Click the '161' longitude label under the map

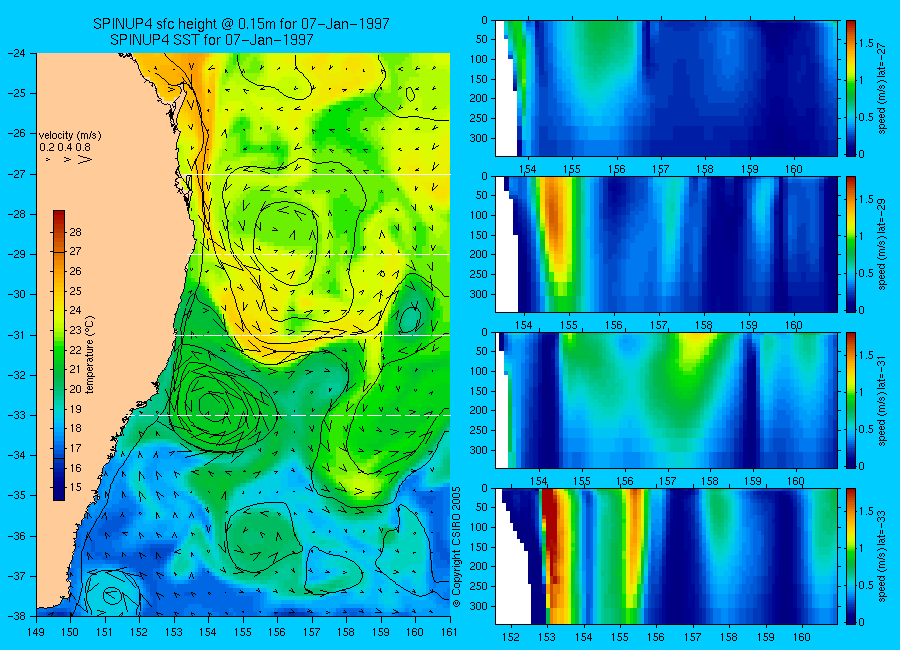pyautogui.click(x=449, y=632)
